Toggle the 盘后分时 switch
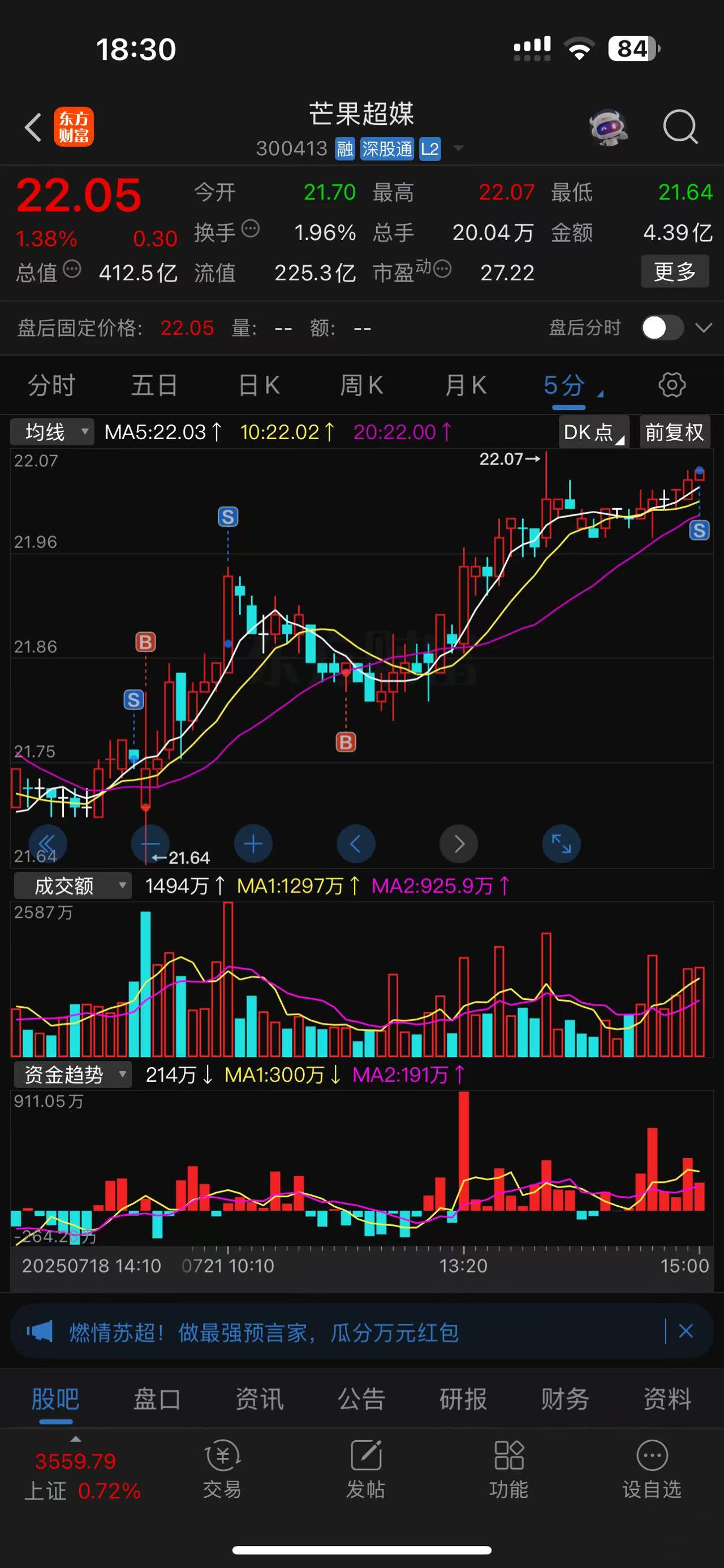 pos(662,327)
